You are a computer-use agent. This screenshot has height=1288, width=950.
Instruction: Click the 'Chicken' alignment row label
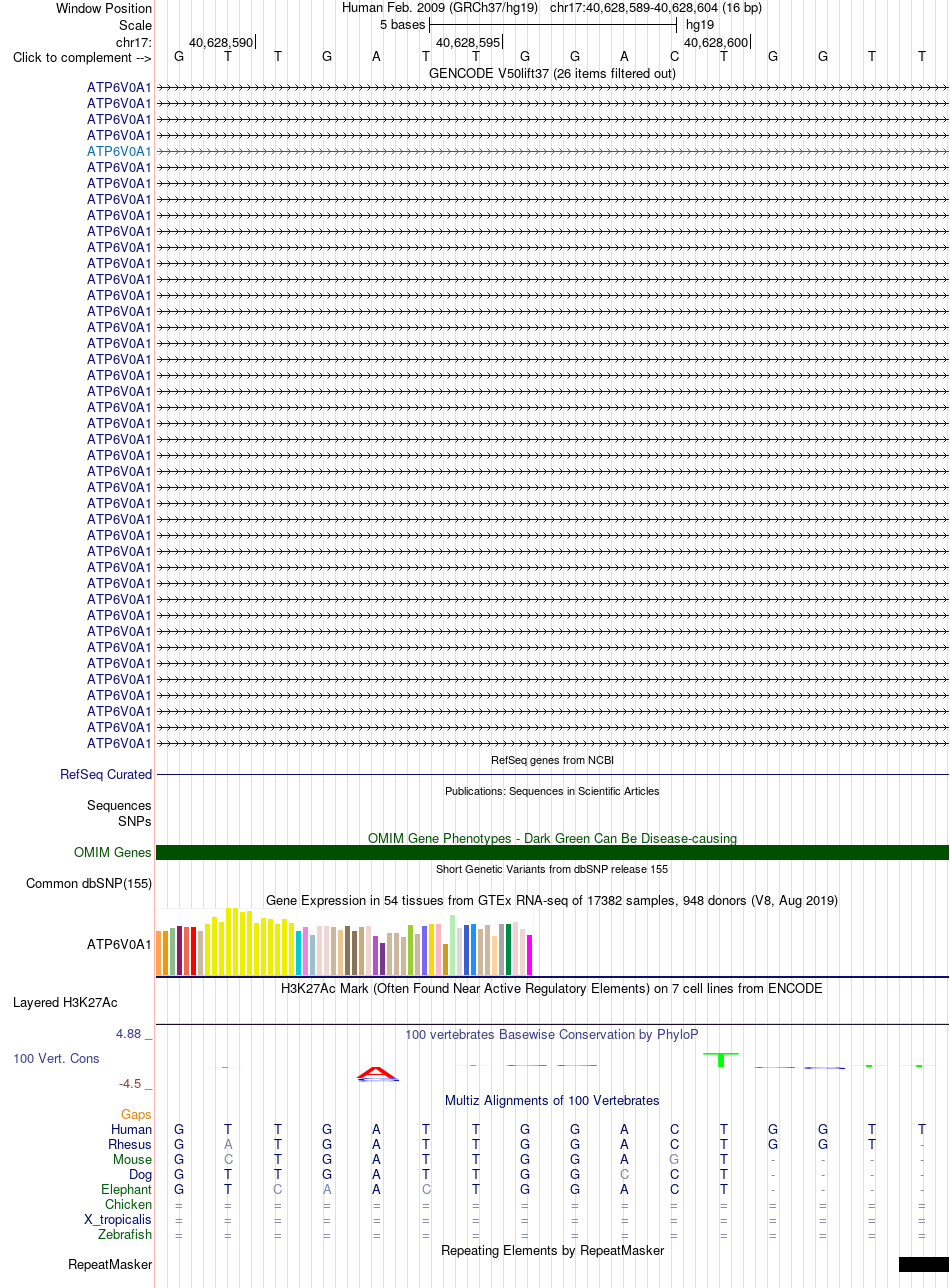128,1204
